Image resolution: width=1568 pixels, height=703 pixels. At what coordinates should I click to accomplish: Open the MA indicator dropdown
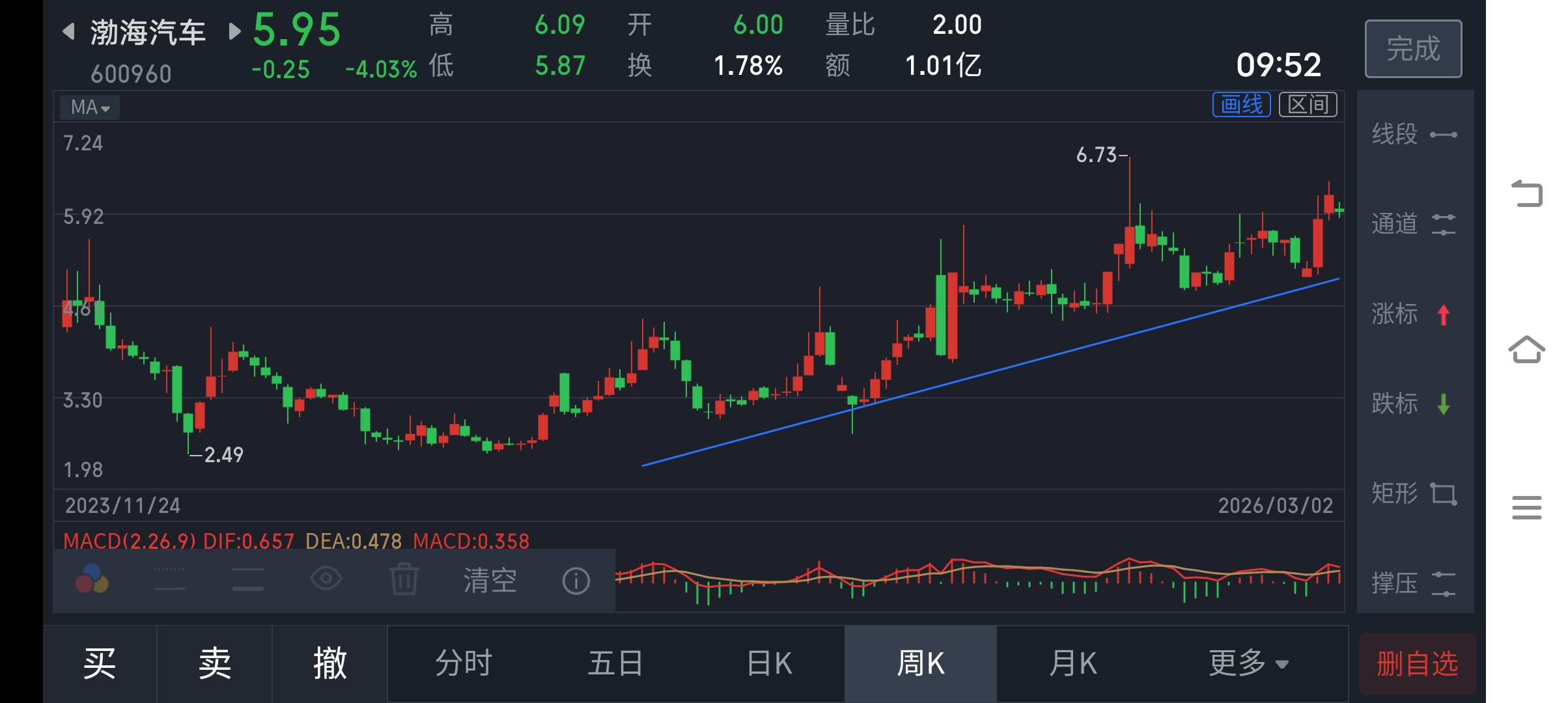coord(90,107)
